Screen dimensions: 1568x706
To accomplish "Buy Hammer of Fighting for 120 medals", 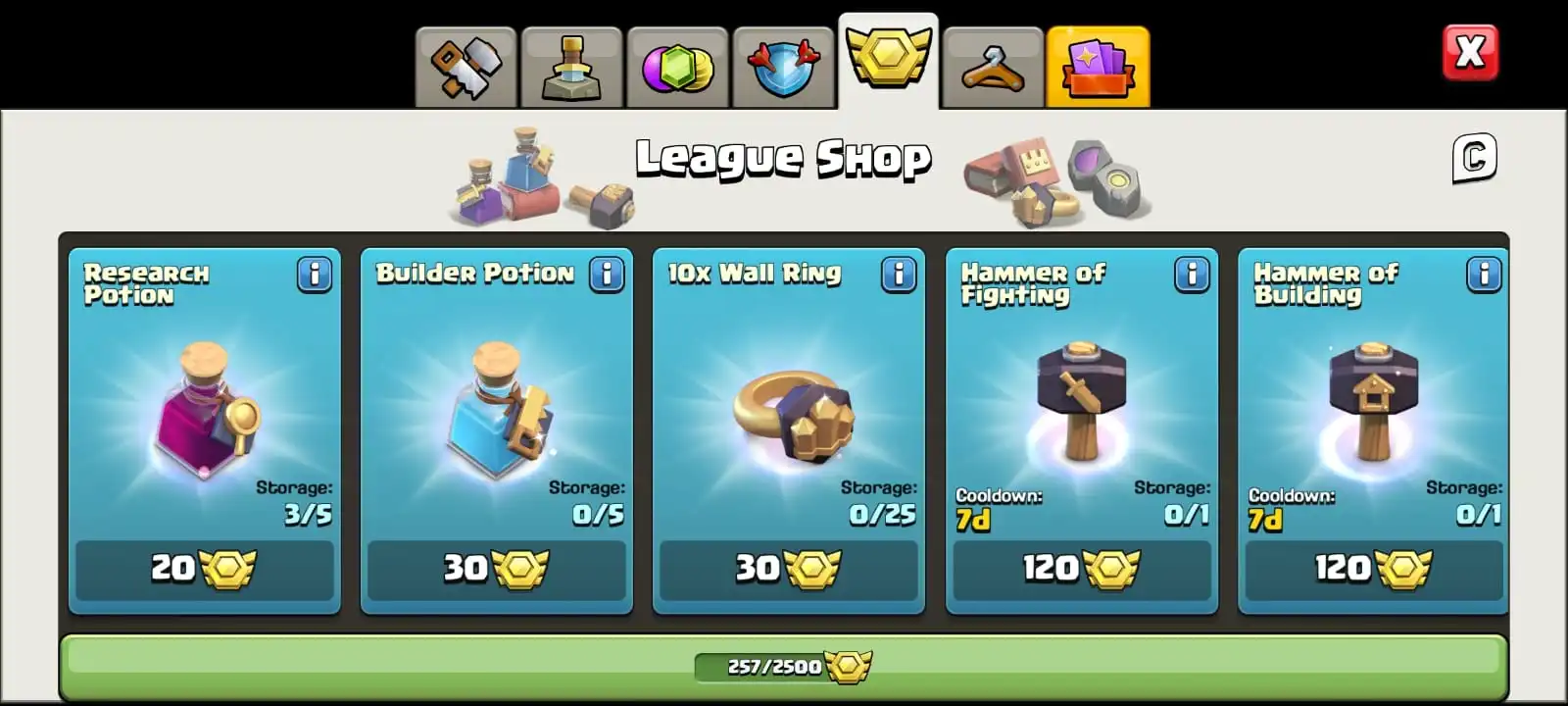I will [1082, 569].
